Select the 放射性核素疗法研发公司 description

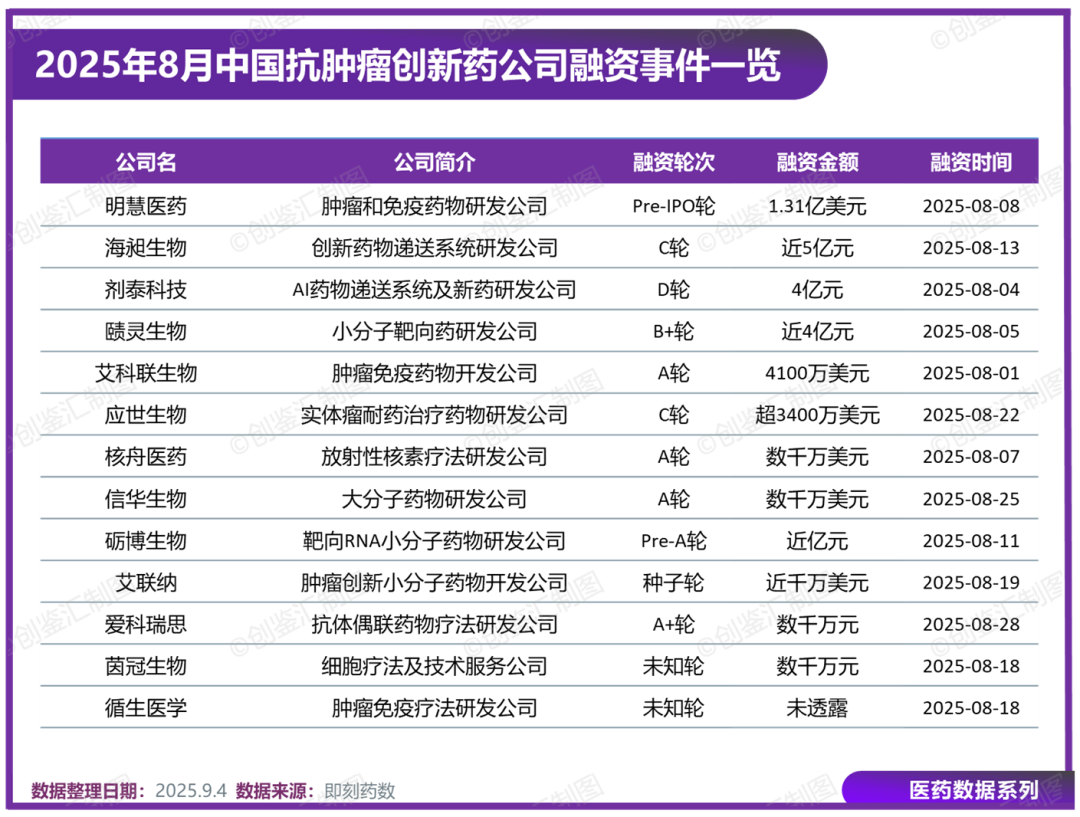point(434,457)
